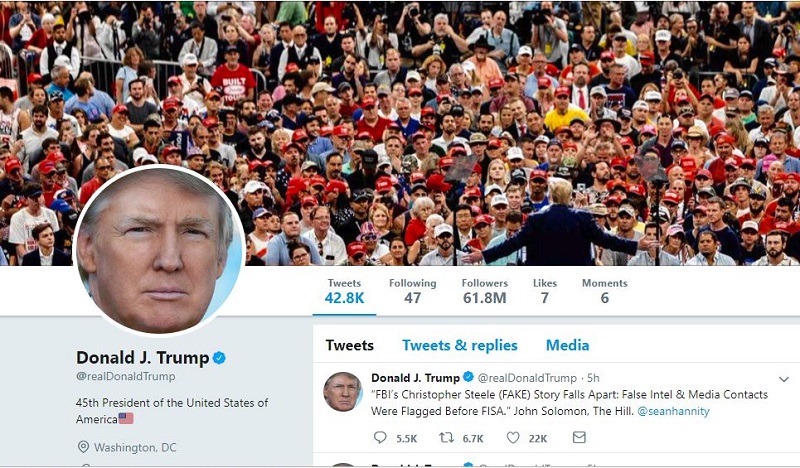The width and height of the screenshot is (800, 468).
Task: Click the @seanhannity mention link
Action: point(673,411)
